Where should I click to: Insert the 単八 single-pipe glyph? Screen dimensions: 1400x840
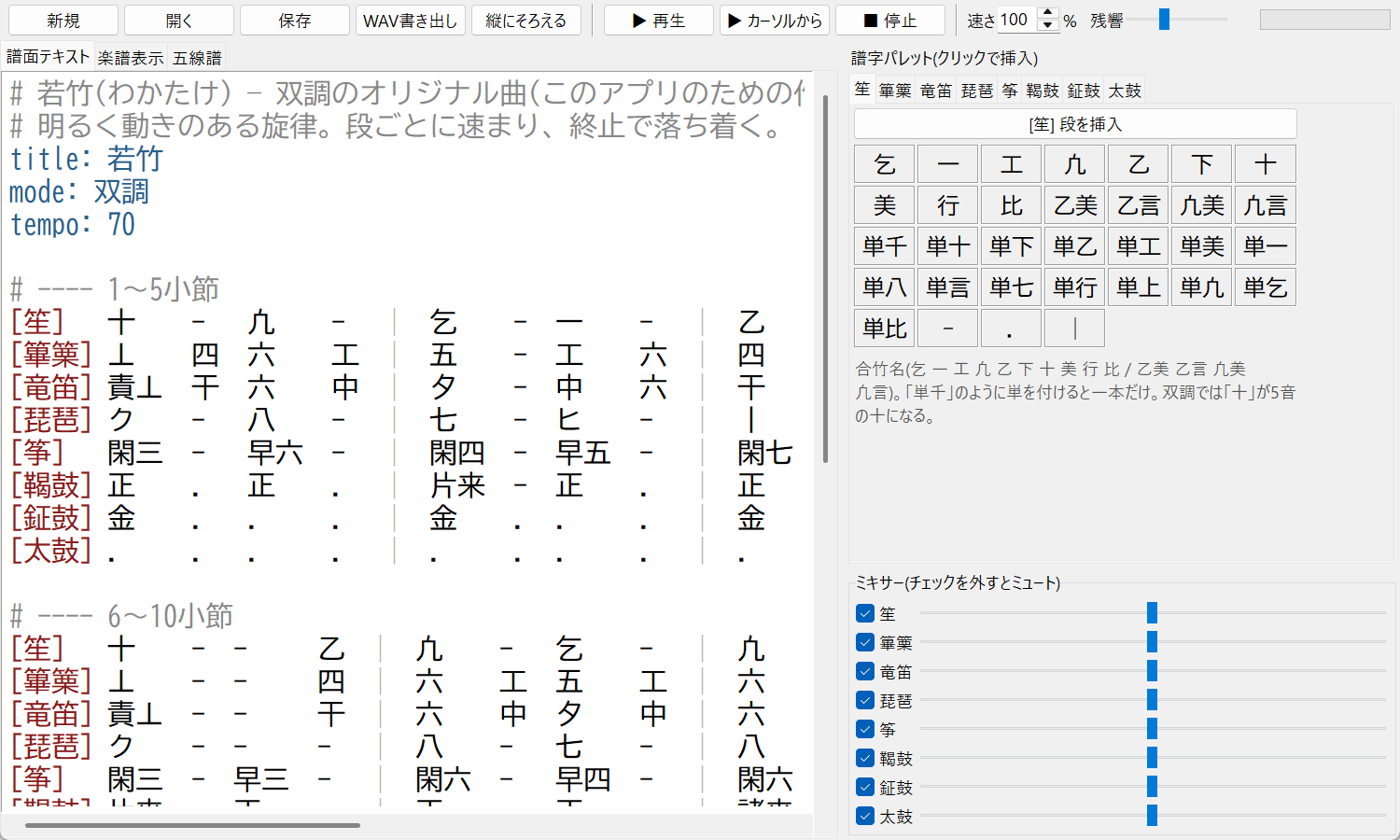[x=885, y=287]
